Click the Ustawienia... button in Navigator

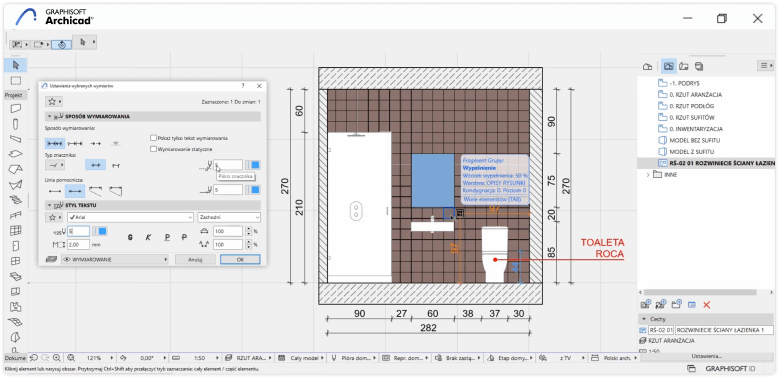point(706,356)
